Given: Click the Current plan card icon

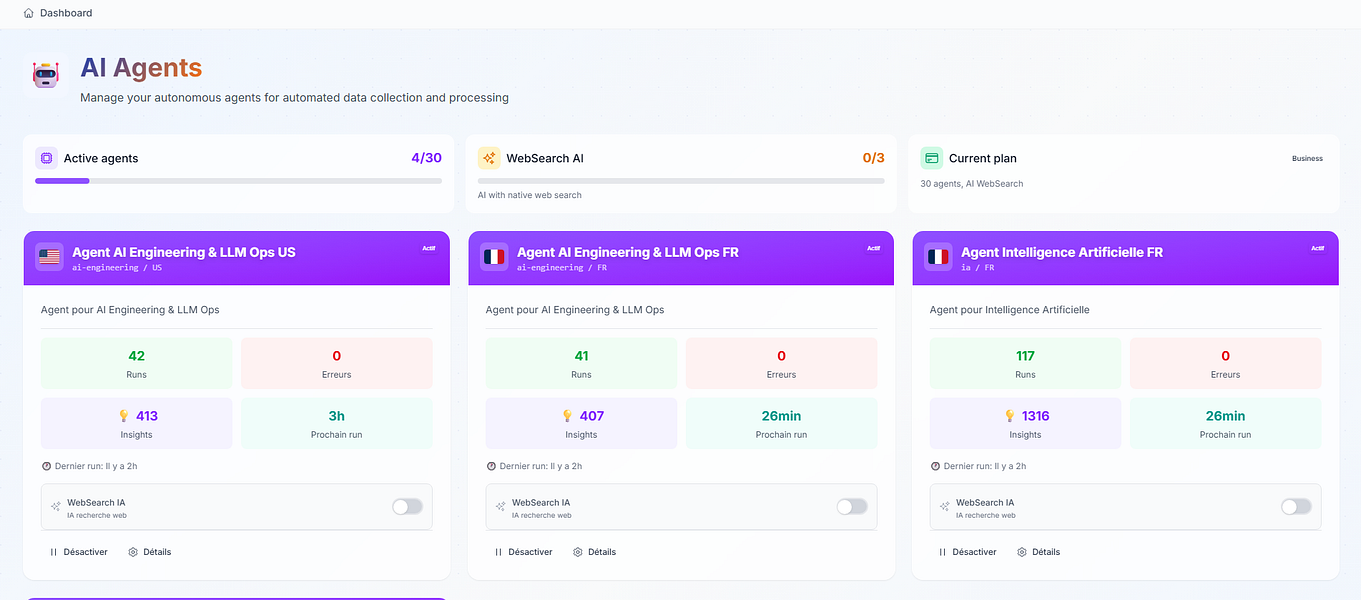Looking at the screenshot, I should pos(932,158).
